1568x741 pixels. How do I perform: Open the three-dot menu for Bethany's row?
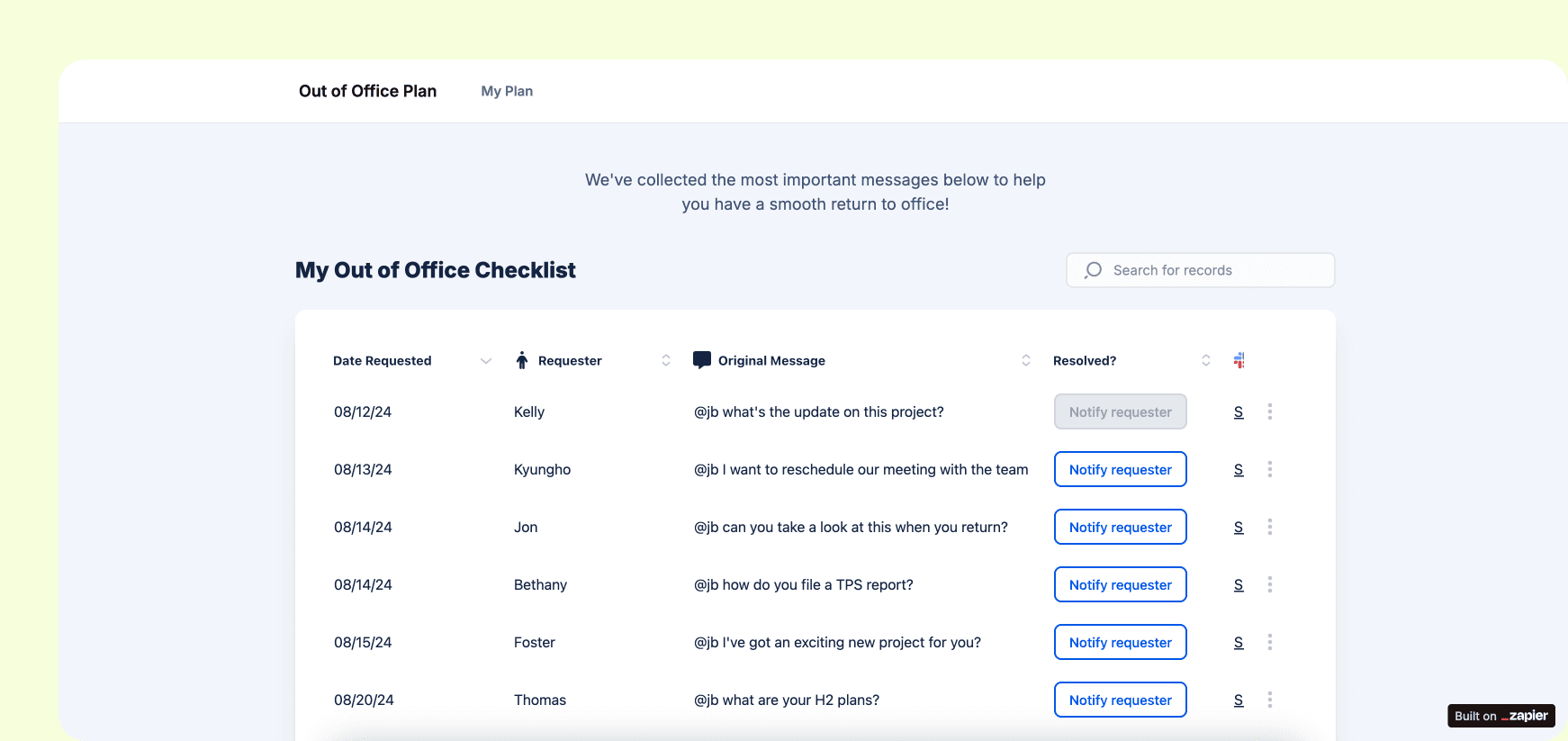1269,584
